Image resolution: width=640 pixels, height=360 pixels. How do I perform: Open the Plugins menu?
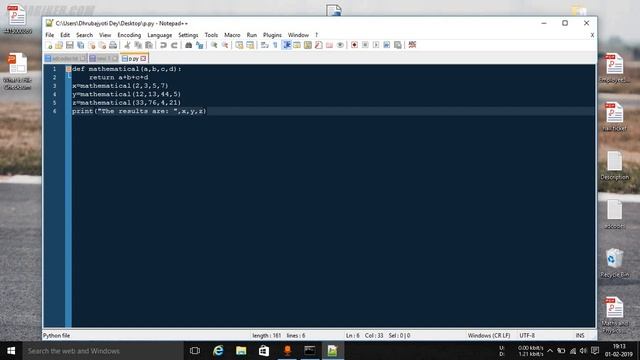[x=272, y=35]
